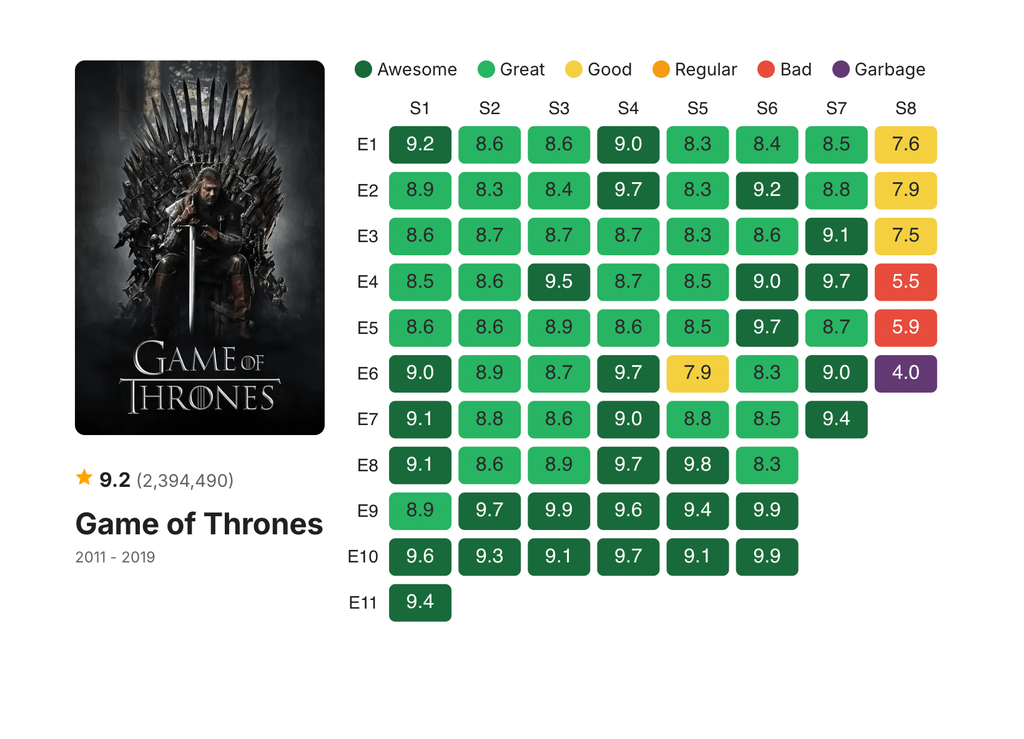1024x739 pixels.
Task: Click the green Great legend swatch
Action: [486, 69]
